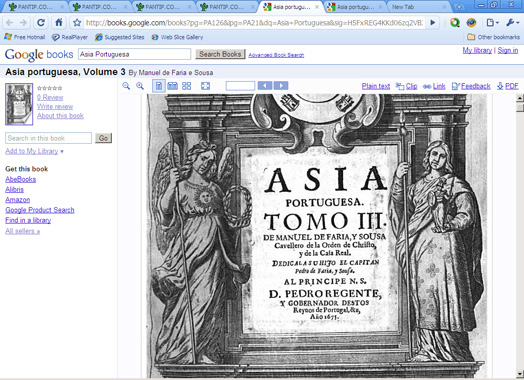Show All sellers
The height and width of the screenshot is (380, 524).
[22, 231]
